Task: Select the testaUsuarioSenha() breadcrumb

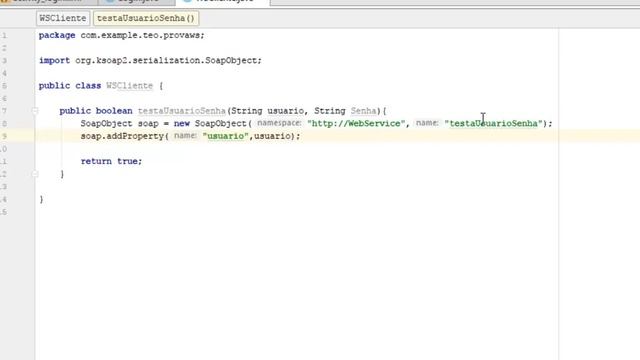Action: coord(146,18)
